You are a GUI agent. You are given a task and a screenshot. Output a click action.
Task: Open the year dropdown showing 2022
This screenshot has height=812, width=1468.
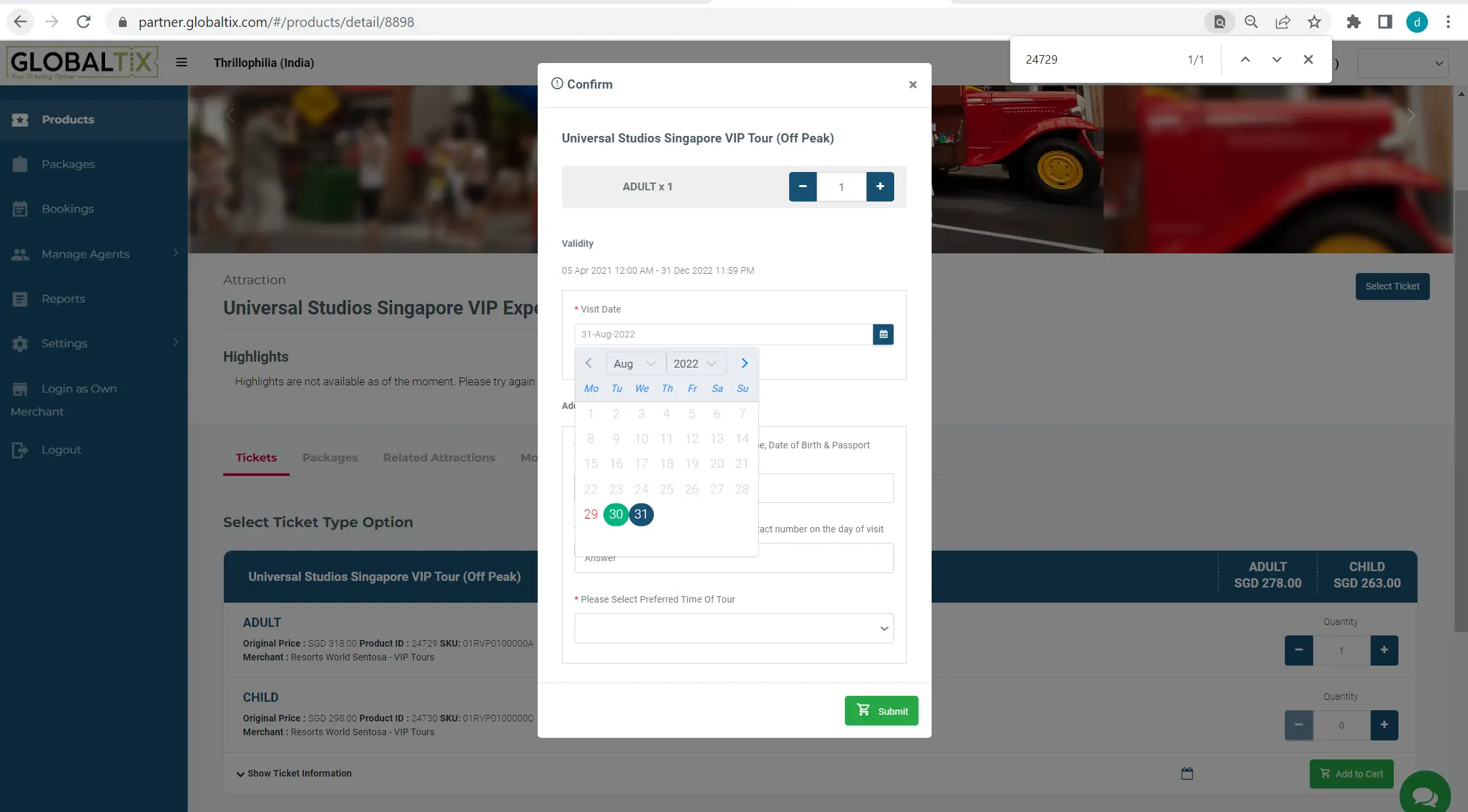tap(696, 364)
